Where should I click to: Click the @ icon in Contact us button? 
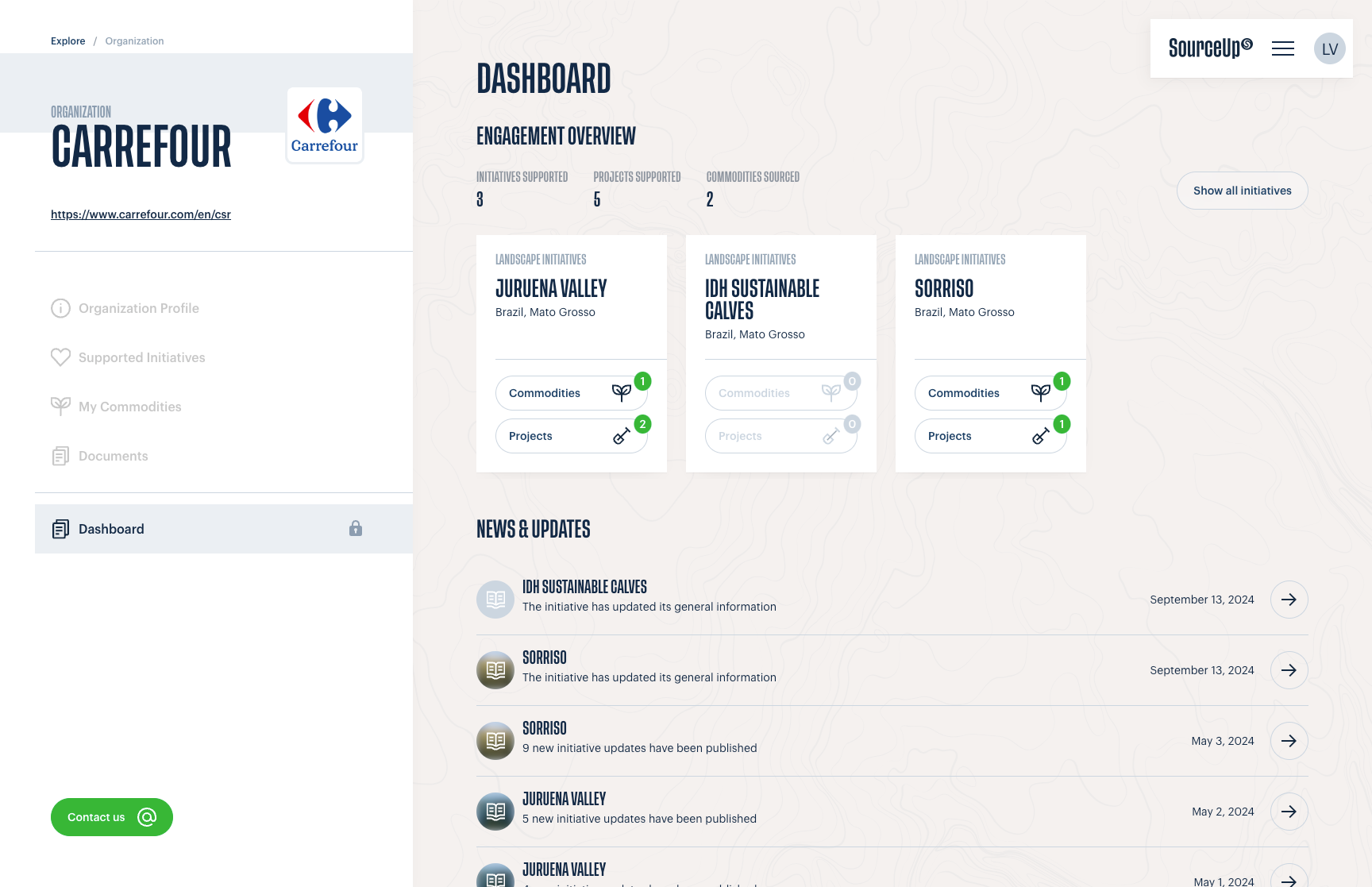[x=147, y=817]
